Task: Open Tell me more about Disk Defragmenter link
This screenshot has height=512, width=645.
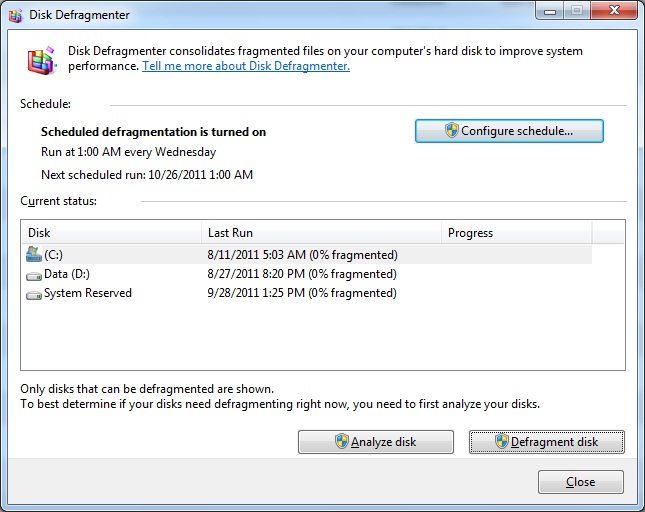Action: click(246, 66)
